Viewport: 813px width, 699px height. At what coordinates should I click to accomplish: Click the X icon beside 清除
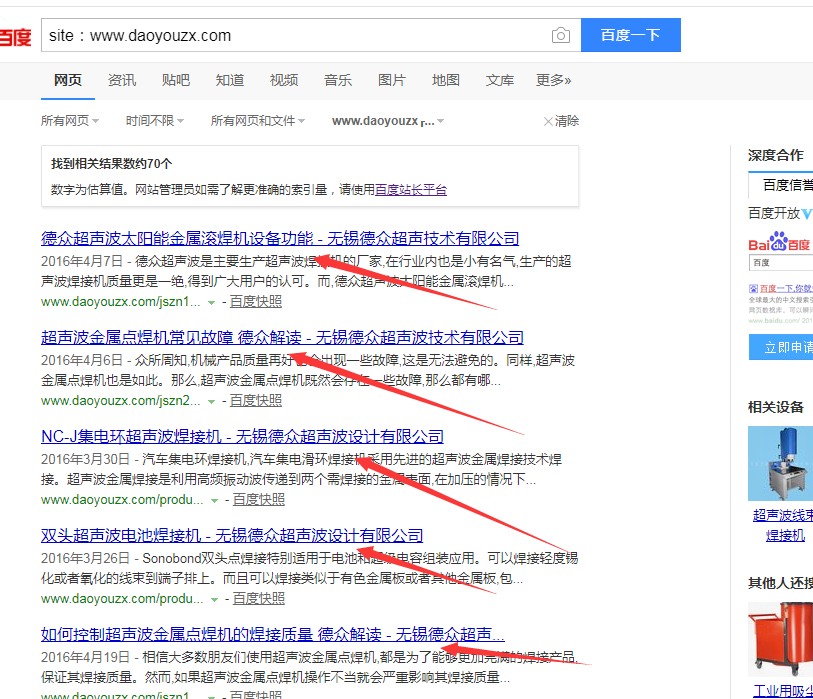point(547,121)
